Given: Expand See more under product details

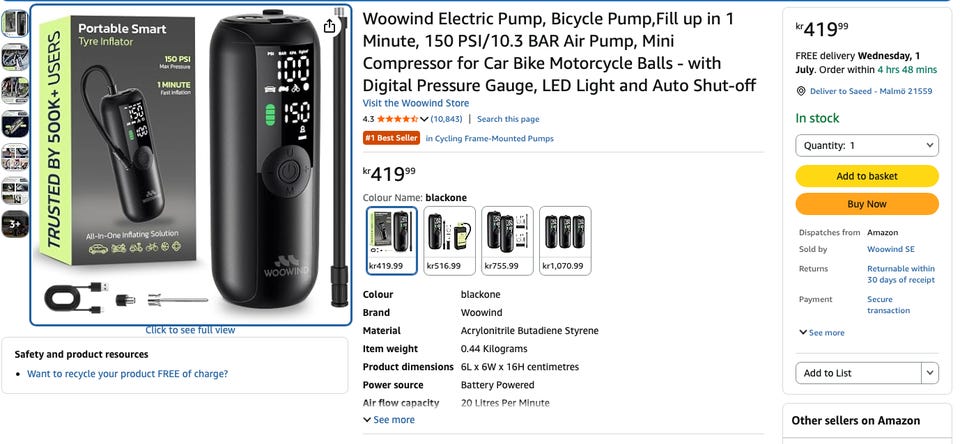Looking at the screenshot, I should (389, 420).
